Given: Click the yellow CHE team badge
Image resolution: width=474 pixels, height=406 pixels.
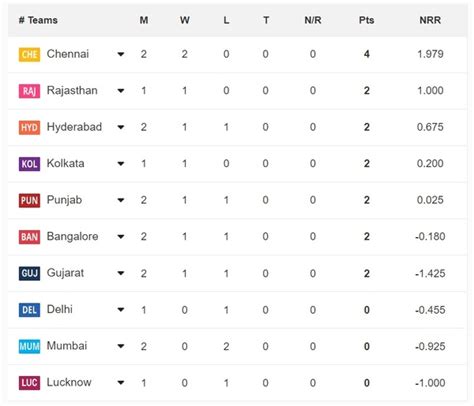Looking at the screenshot, I should tap(29, 55).
